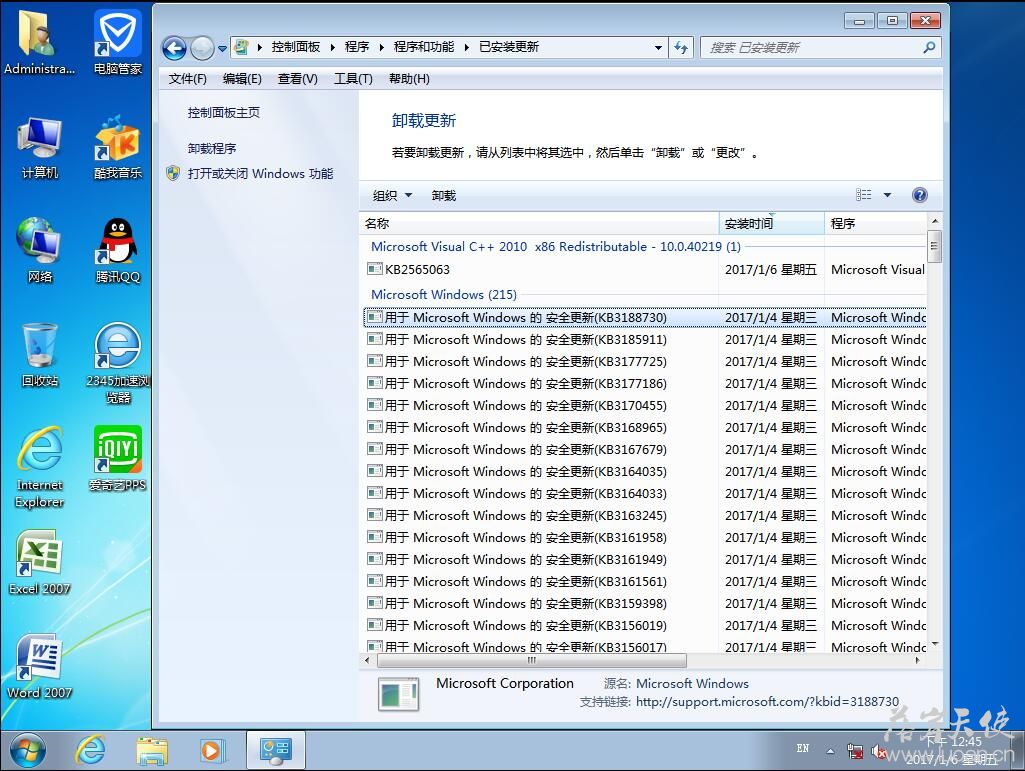Focus the 搜索 已安装更新 search field

point(811,48)
